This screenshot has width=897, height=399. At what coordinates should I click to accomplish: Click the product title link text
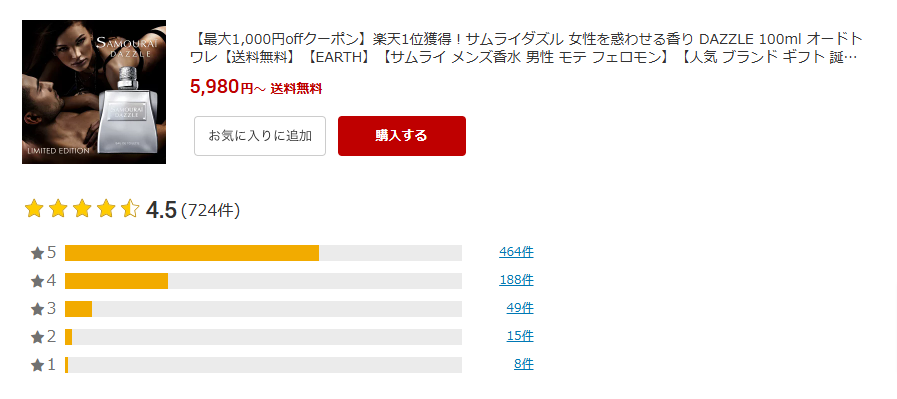tap(526, 48)
